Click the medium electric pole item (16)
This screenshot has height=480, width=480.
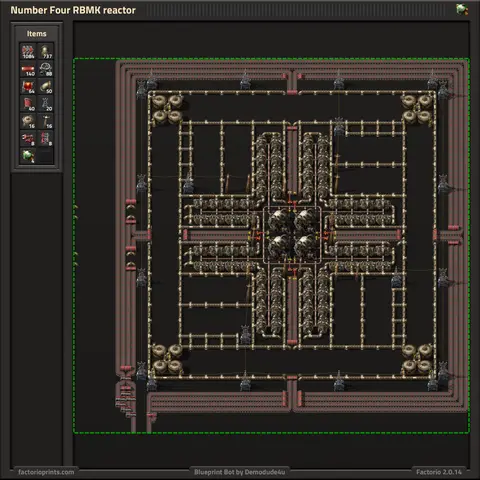coord(45,121)
